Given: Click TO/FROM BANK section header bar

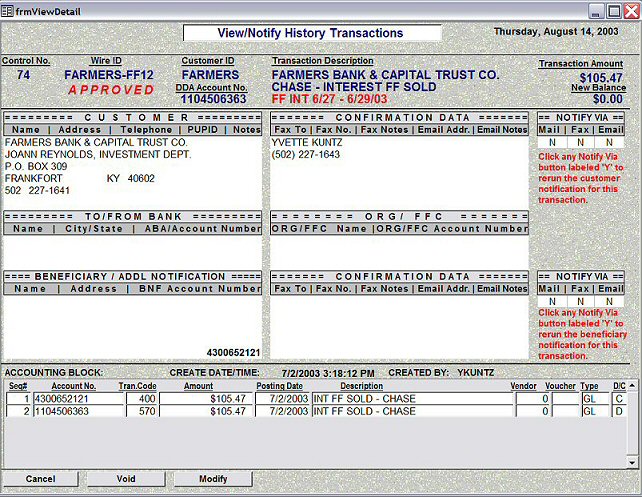Looking at the screenshot, I should 133,216.
